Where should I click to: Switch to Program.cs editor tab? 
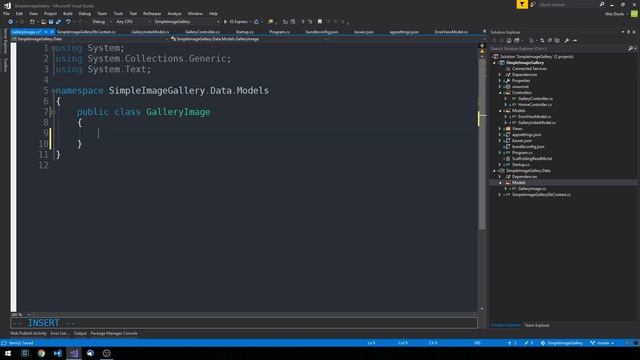(x=280, y=32)
